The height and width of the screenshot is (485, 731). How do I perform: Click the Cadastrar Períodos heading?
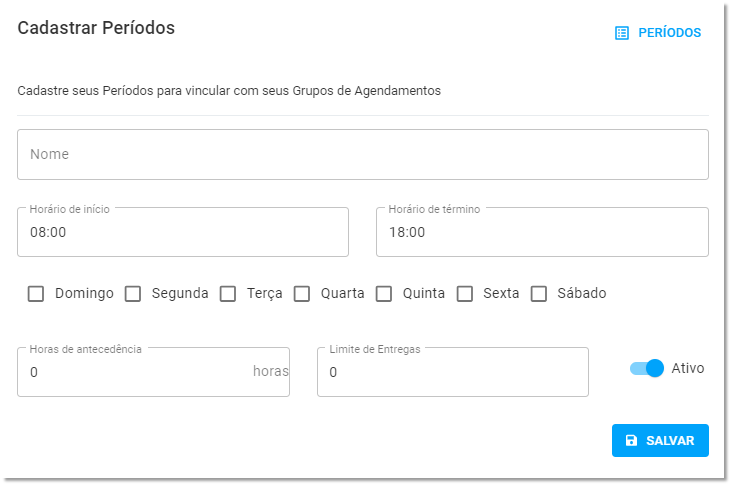coord(96,28)
